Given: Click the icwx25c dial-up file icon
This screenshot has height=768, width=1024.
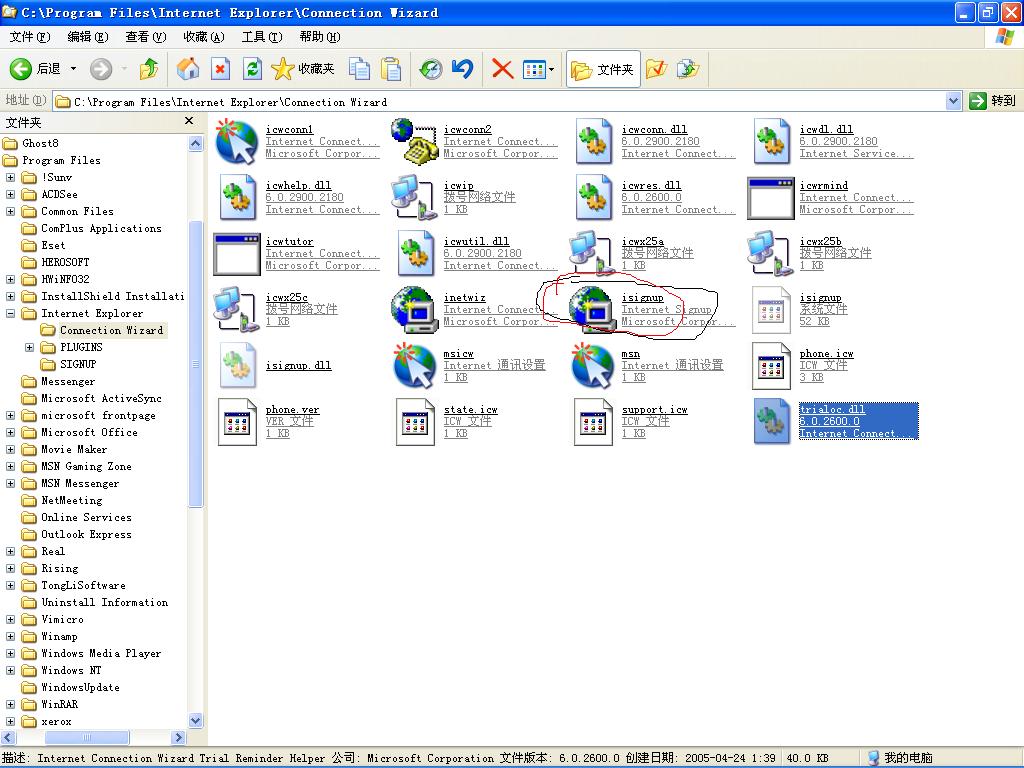Looking at the screenshot, I should click(x=236, y=310).
